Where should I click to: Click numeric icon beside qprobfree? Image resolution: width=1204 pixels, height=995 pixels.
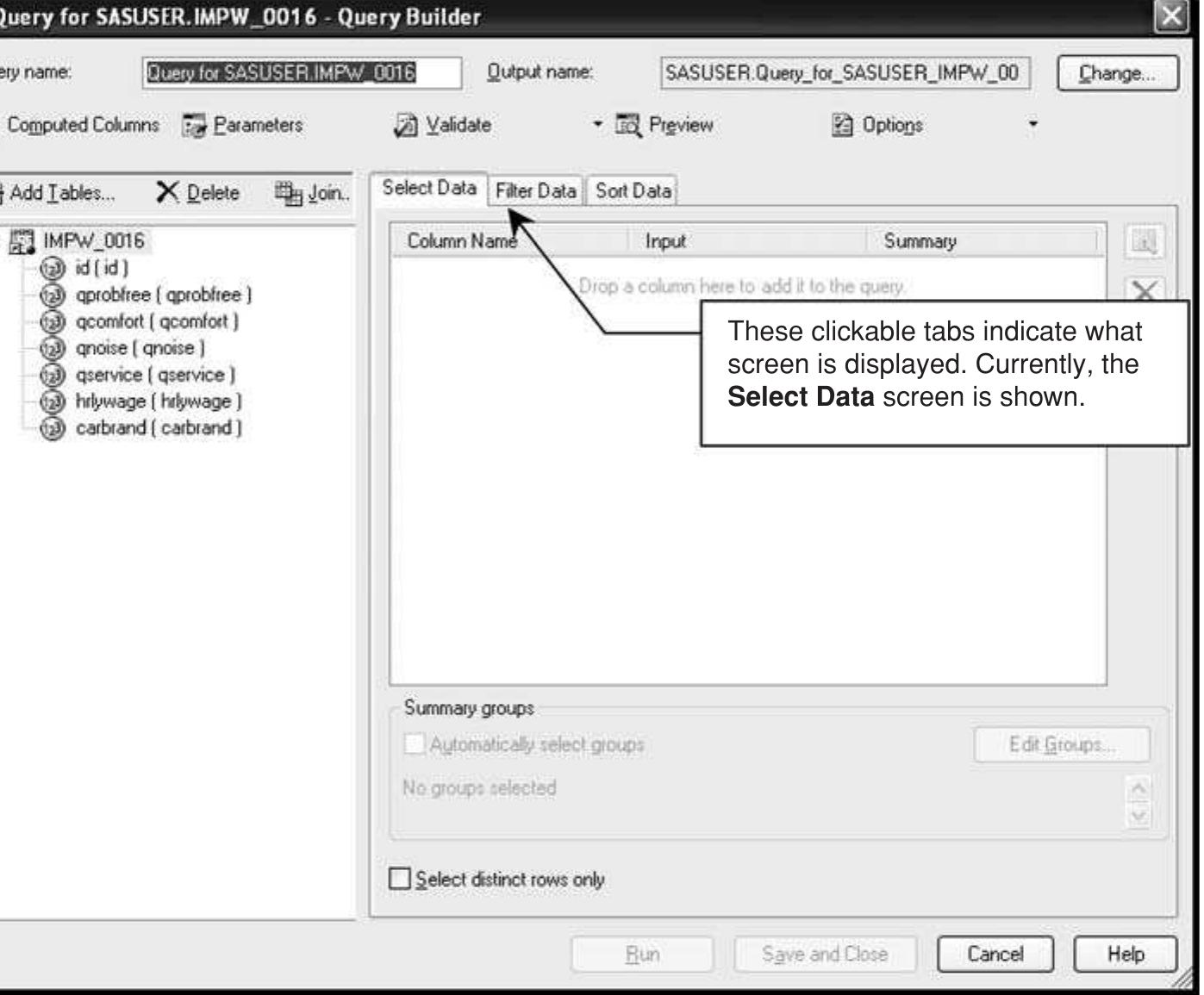click(x=53, y=295)
